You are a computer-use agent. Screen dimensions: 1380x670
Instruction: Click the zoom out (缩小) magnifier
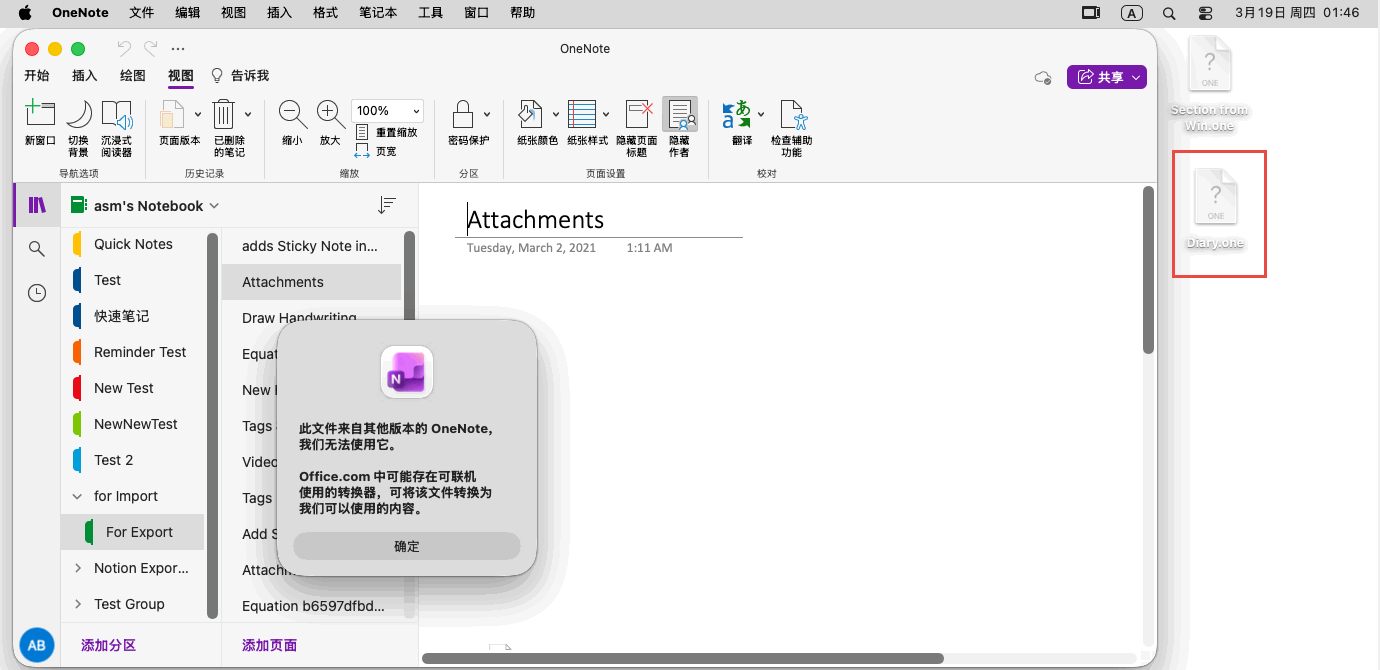(292, 116)
